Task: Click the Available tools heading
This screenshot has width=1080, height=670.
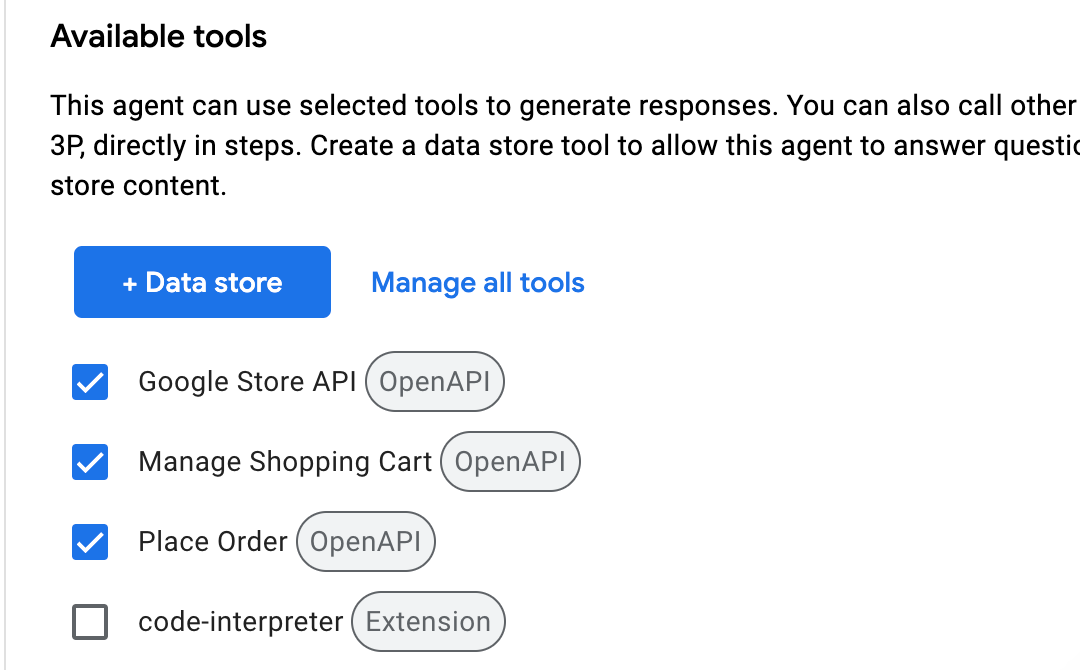Action: coord(158,36)
